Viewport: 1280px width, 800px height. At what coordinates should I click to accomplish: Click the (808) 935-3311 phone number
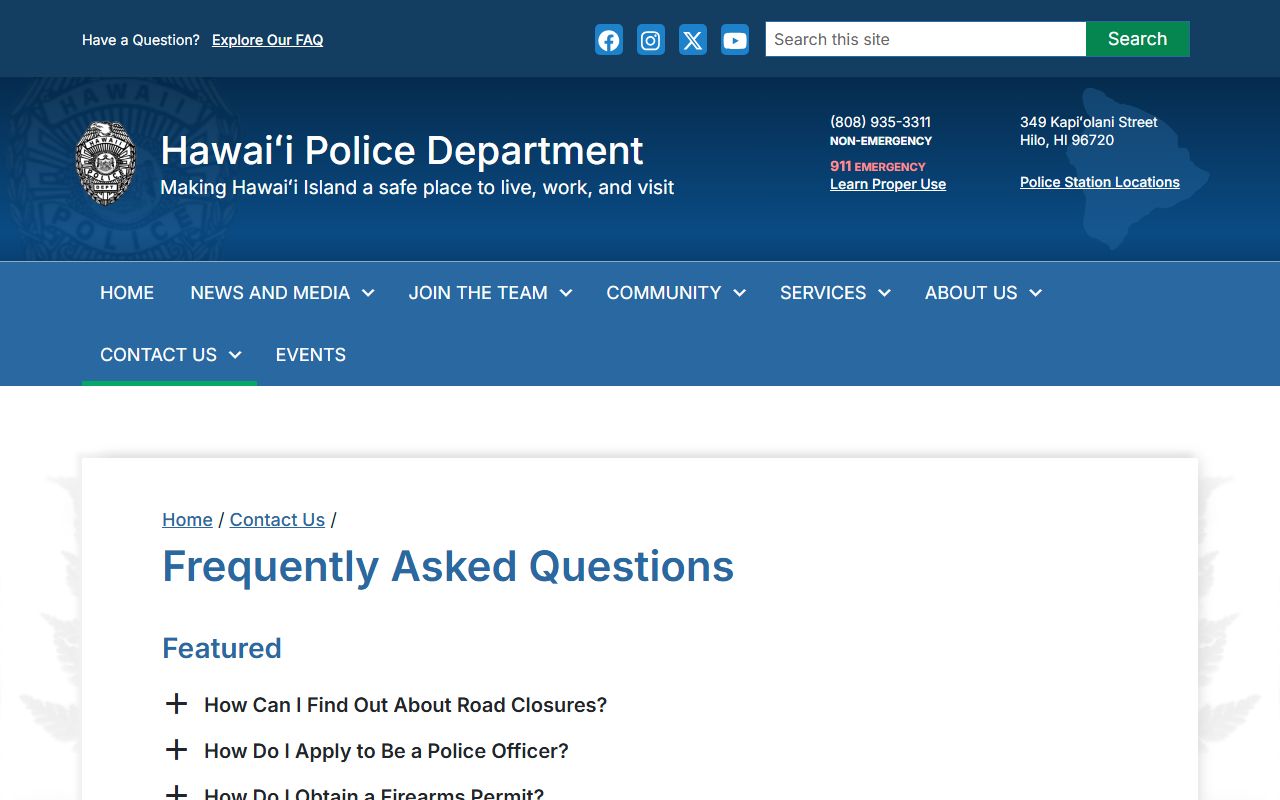pyautogui.click(x=880, y=122)
